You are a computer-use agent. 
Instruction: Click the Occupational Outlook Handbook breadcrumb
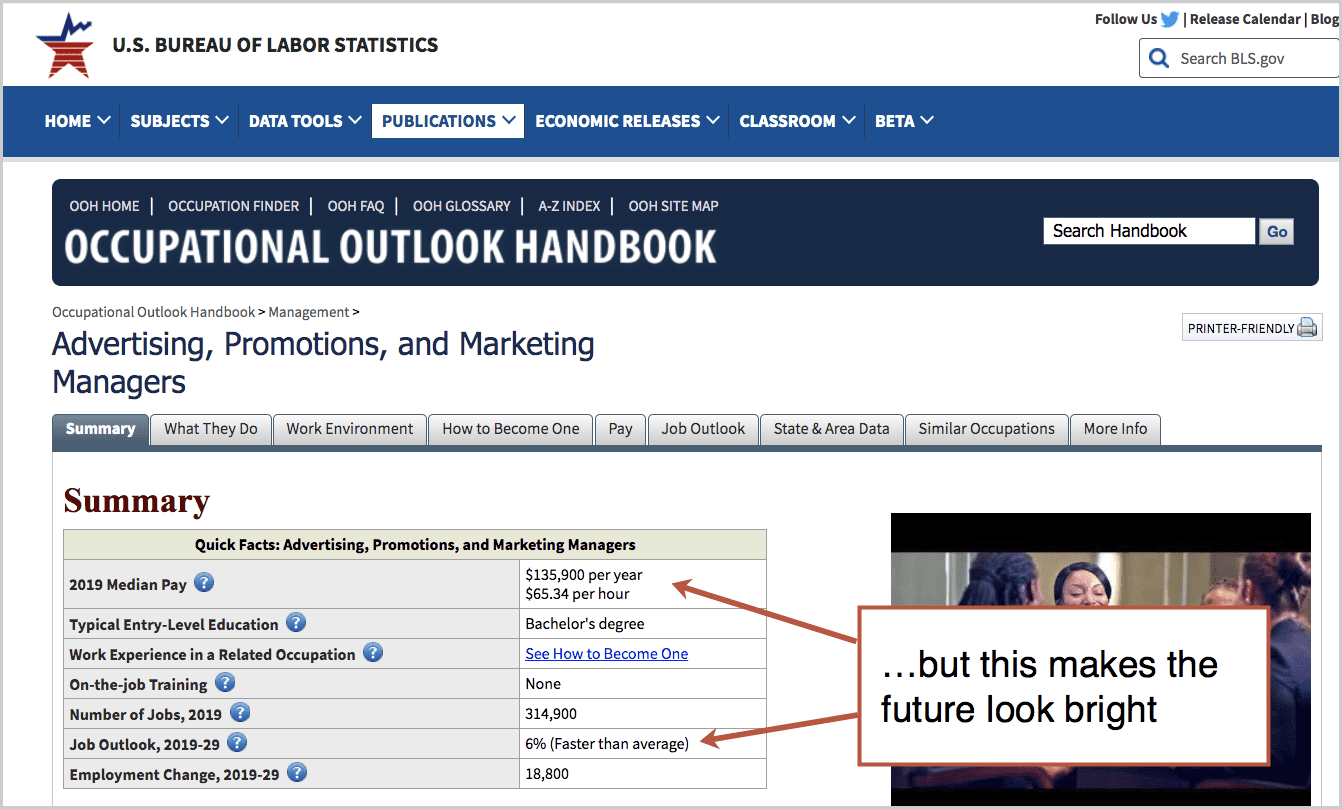(154, 312)
